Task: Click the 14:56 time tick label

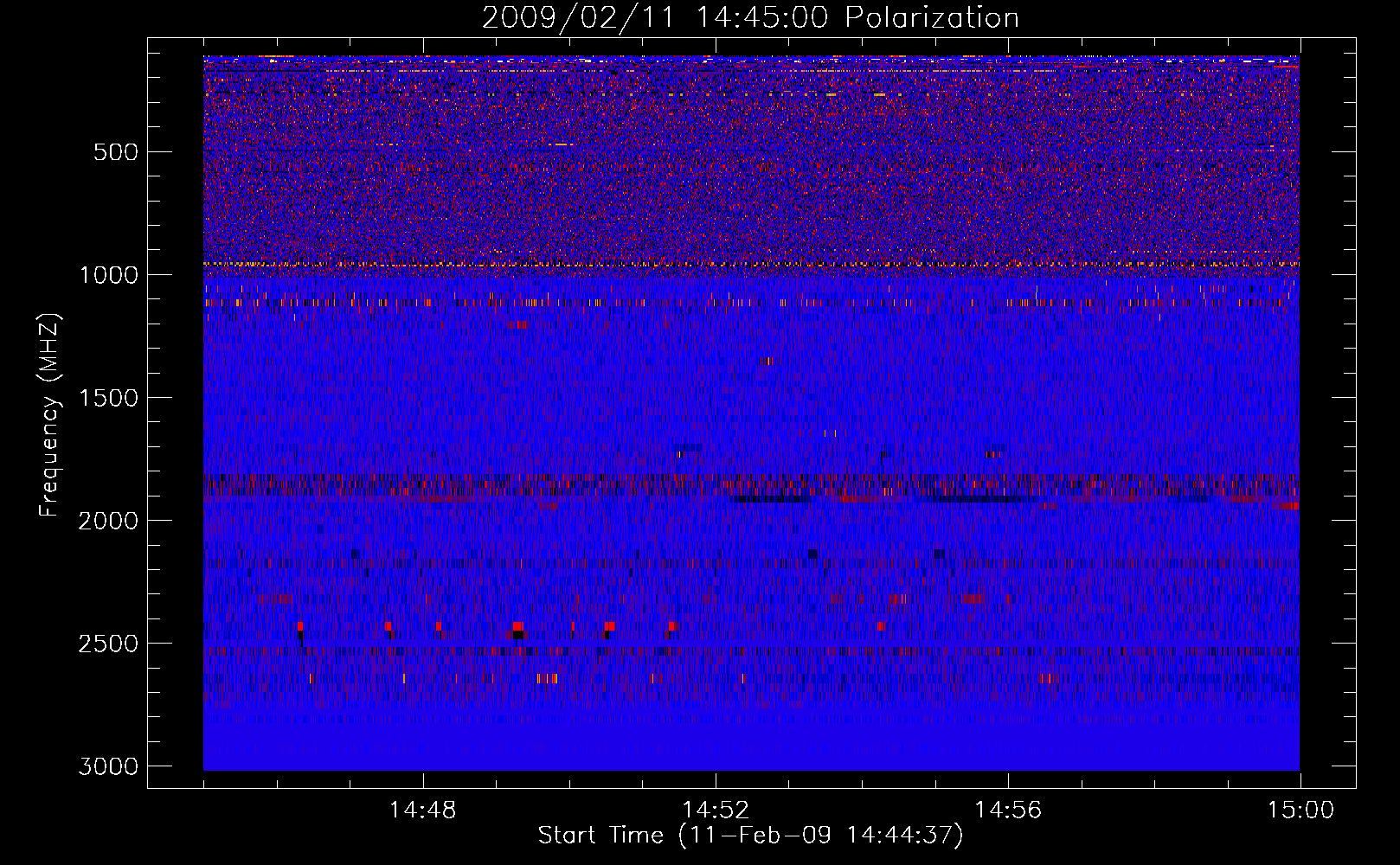Action: coord(1008,811)
